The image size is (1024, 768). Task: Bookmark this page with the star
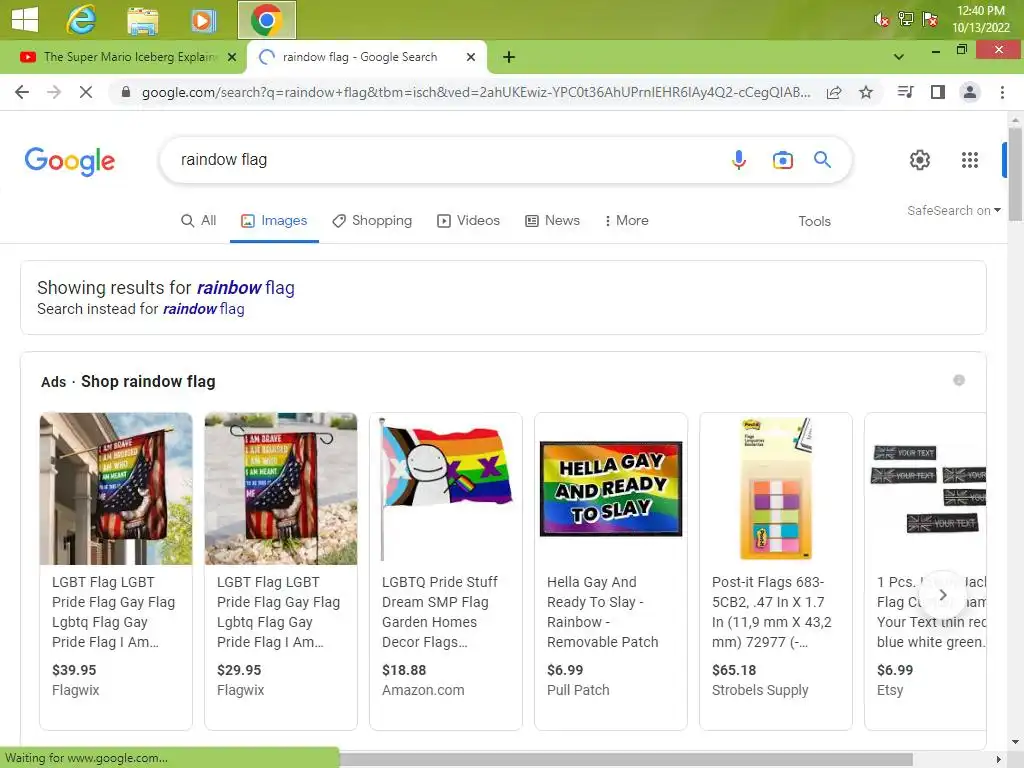(x=866, y=92)
